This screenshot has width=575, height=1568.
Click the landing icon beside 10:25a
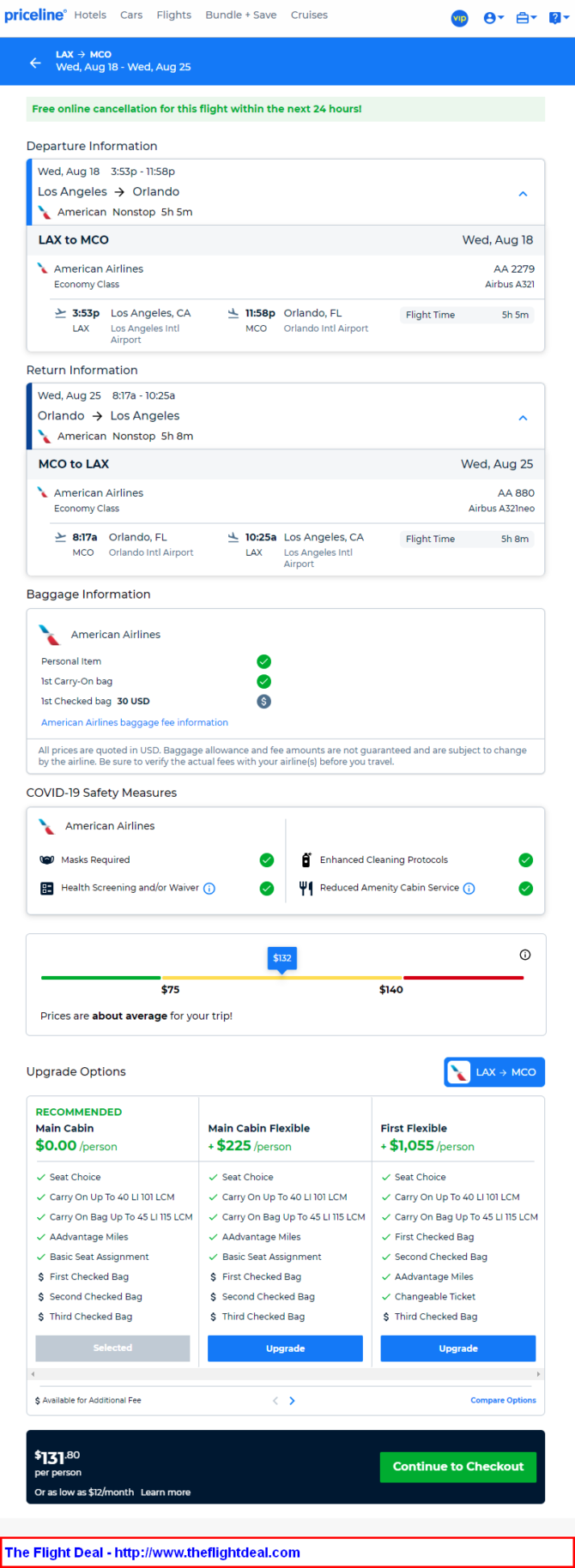pos(233,537)
